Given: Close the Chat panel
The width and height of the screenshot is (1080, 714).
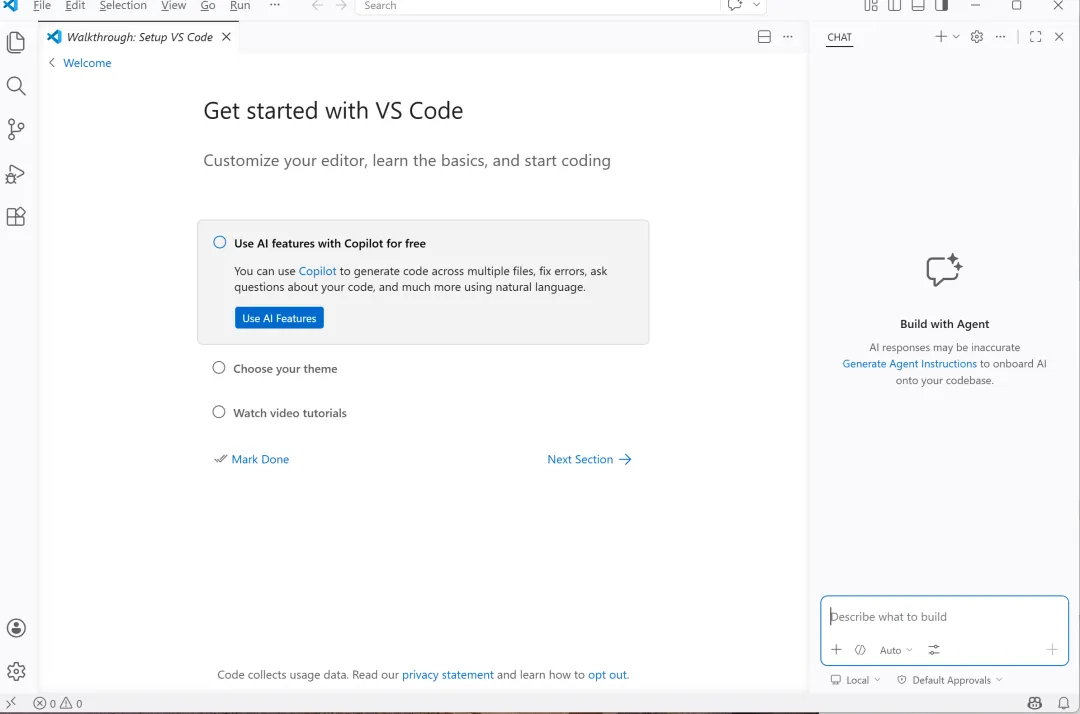Looking at the screenshot, I should click(x=1059, y=36).
